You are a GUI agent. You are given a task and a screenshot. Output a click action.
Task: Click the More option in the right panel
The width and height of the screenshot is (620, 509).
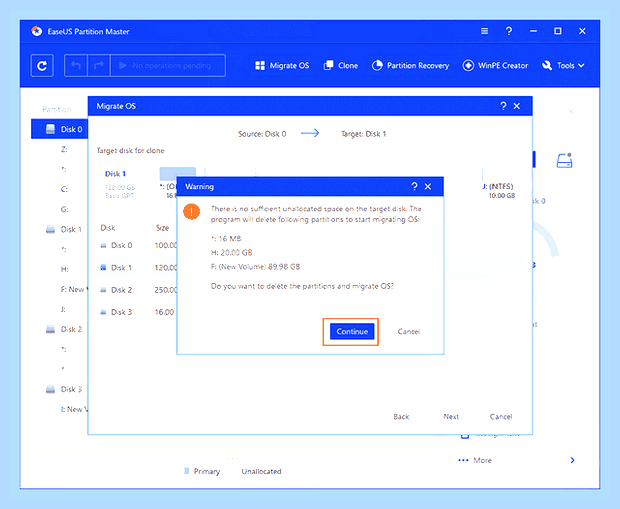pos(475,460)
